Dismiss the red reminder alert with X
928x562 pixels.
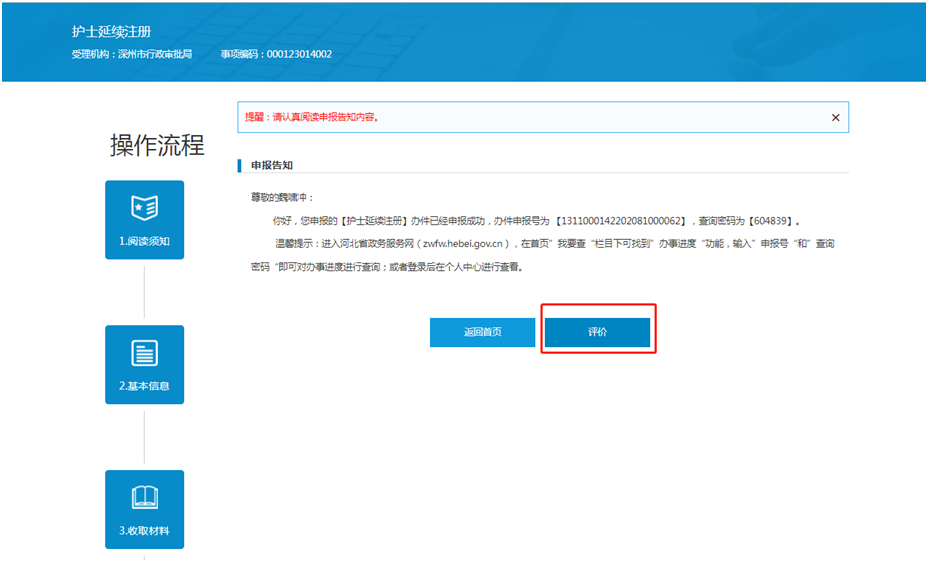coord(835,117)
